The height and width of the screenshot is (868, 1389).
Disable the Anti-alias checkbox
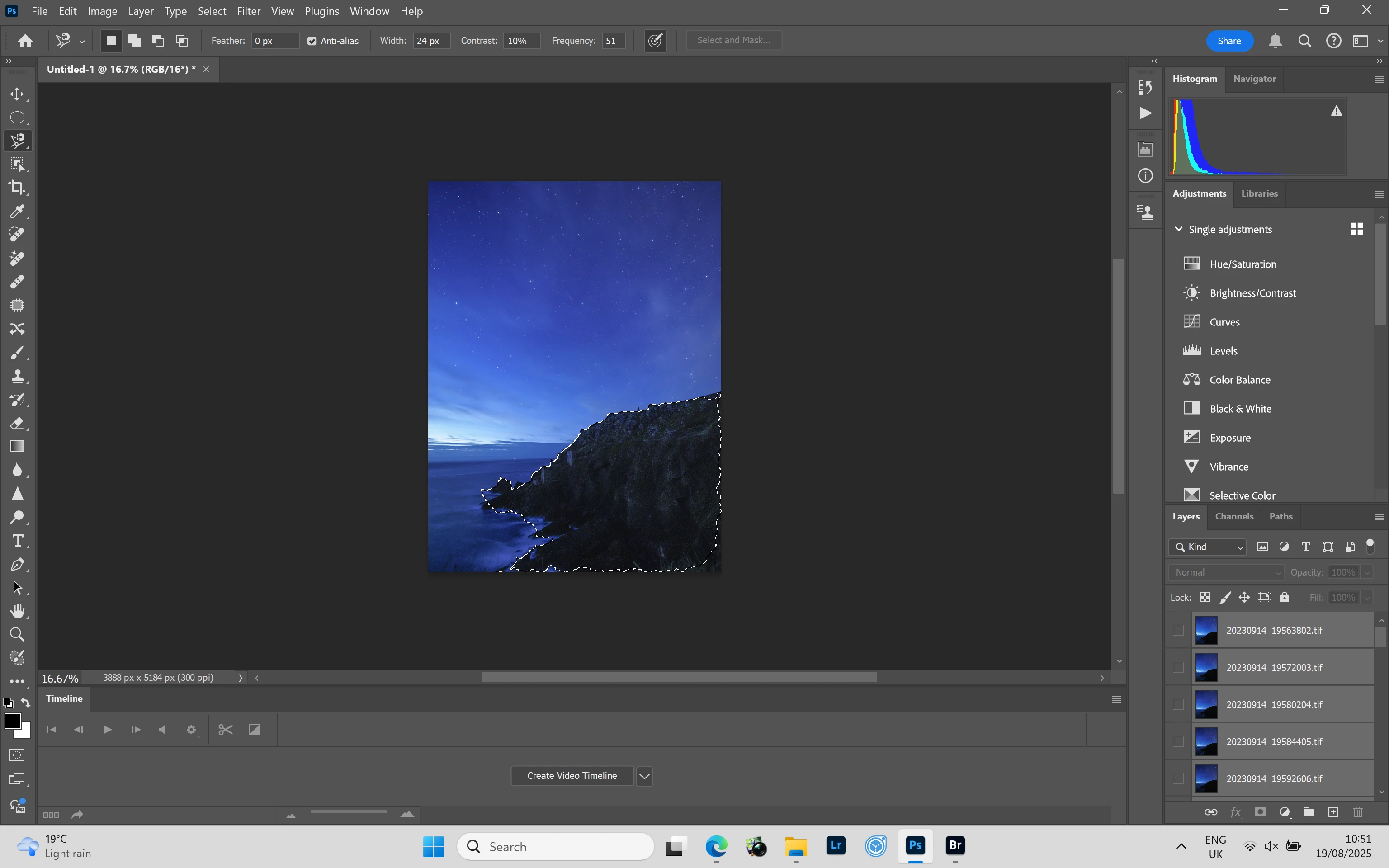click(312, 41)
